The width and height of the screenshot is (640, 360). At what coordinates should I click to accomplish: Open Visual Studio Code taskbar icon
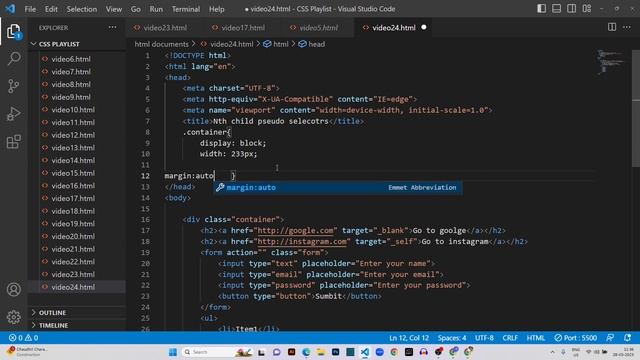coord(364,352)
